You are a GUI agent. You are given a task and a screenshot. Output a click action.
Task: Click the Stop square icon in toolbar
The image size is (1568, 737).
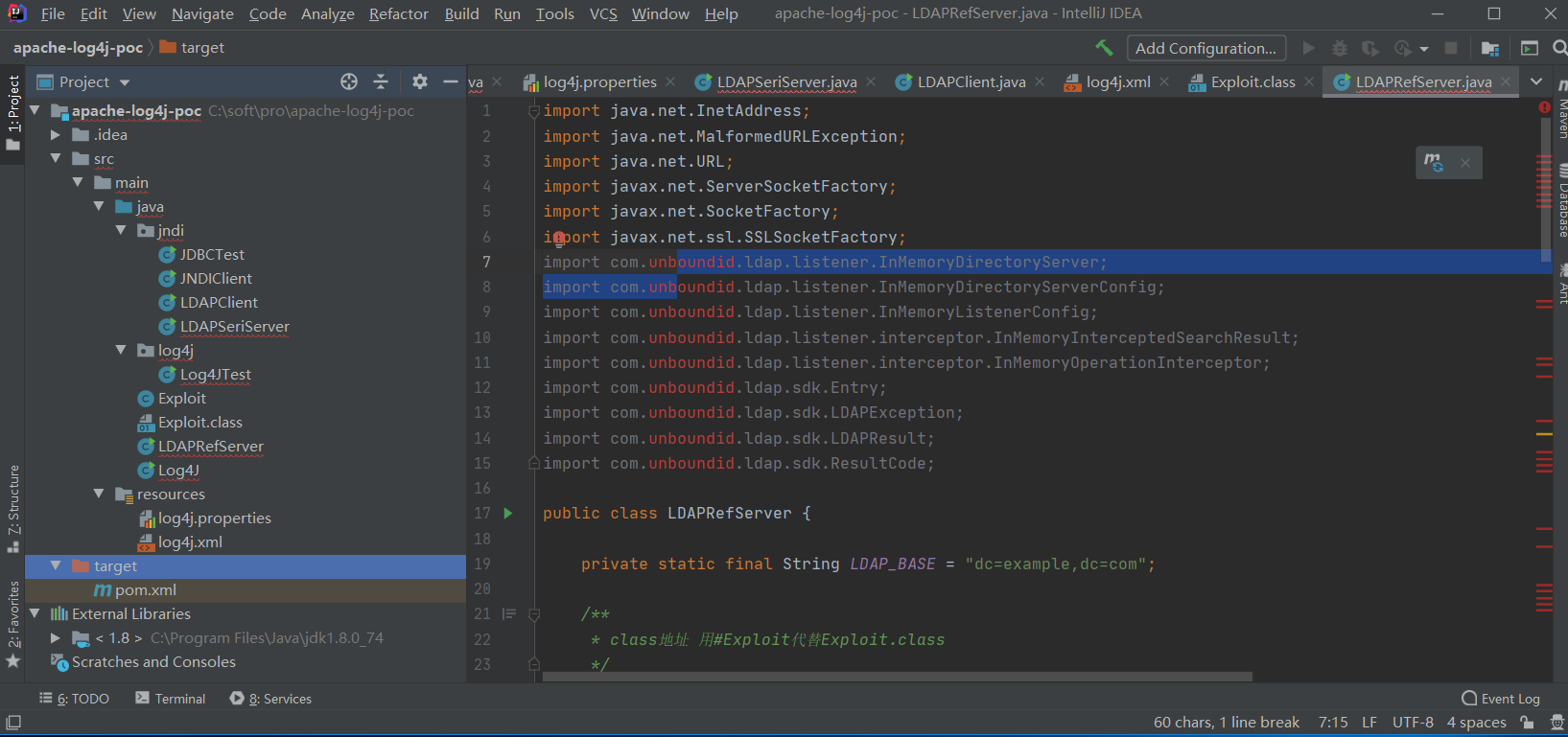point(1451,48)
